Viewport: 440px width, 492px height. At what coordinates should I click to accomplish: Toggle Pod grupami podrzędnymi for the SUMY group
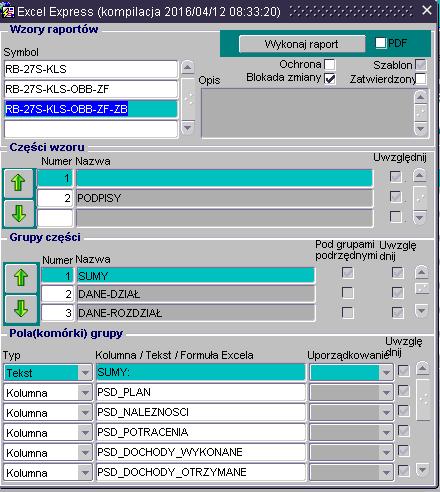pyautogui.click(x=348, y=273)
